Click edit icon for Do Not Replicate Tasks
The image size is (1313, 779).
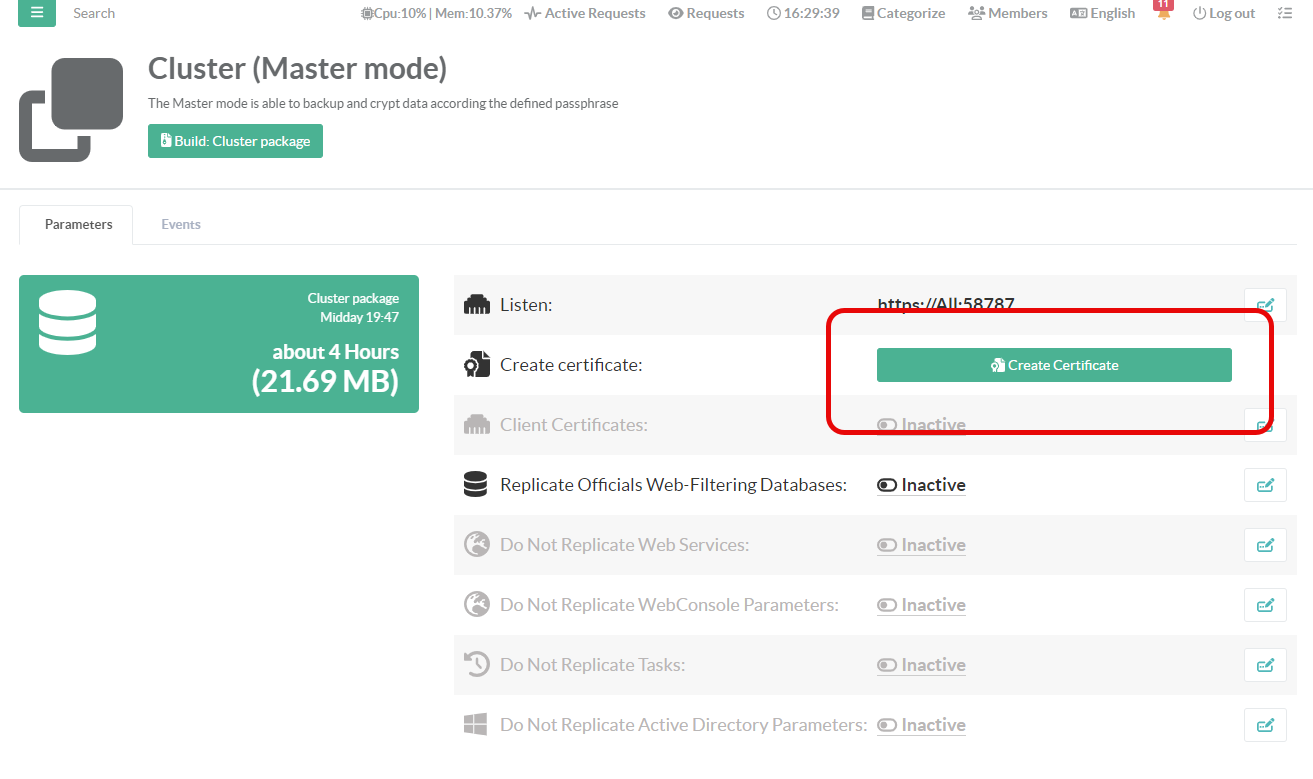[x=1265, y=665]
